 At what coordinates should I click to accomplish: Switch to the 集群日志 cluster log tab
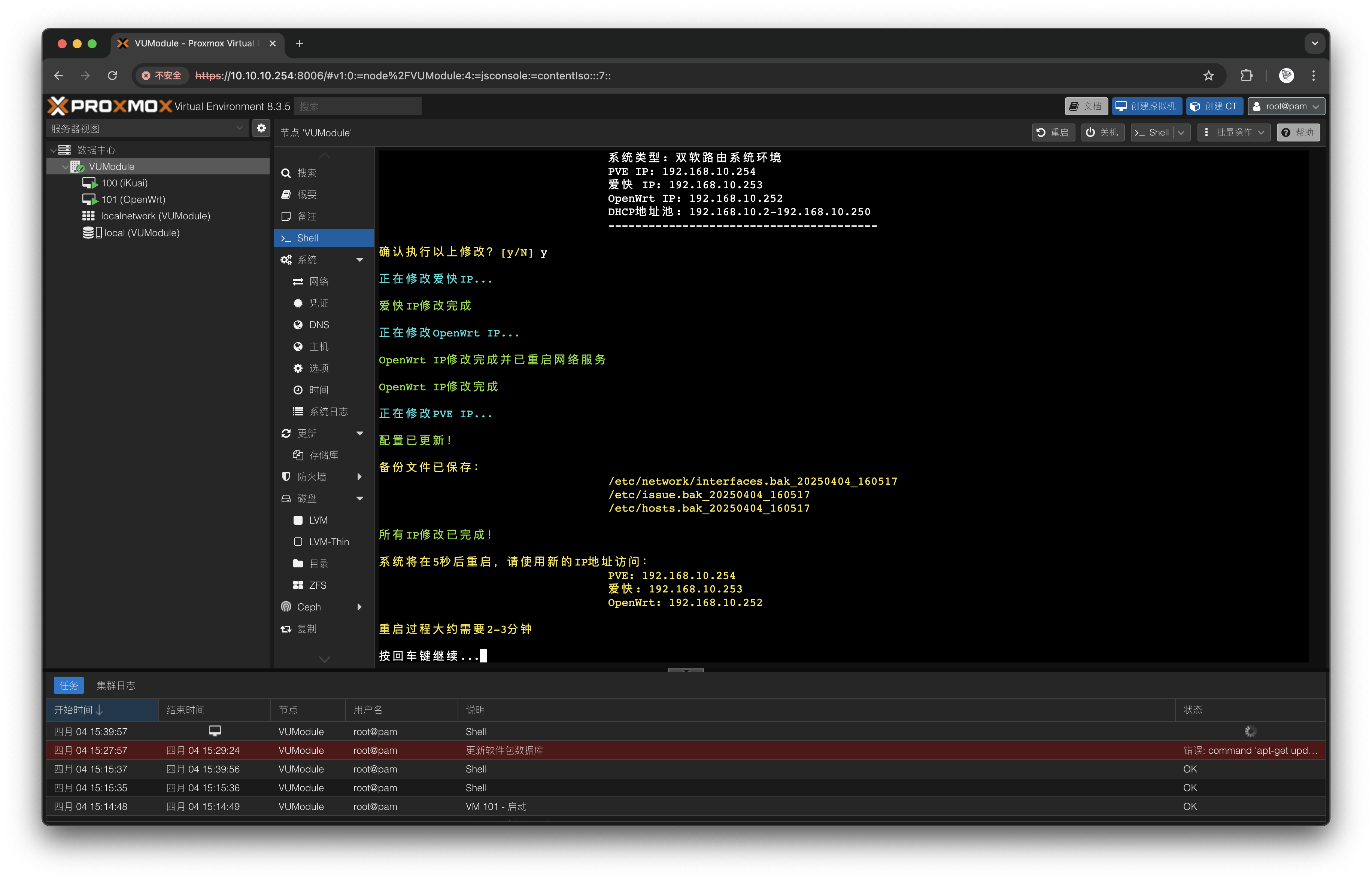tap(116, 685)
